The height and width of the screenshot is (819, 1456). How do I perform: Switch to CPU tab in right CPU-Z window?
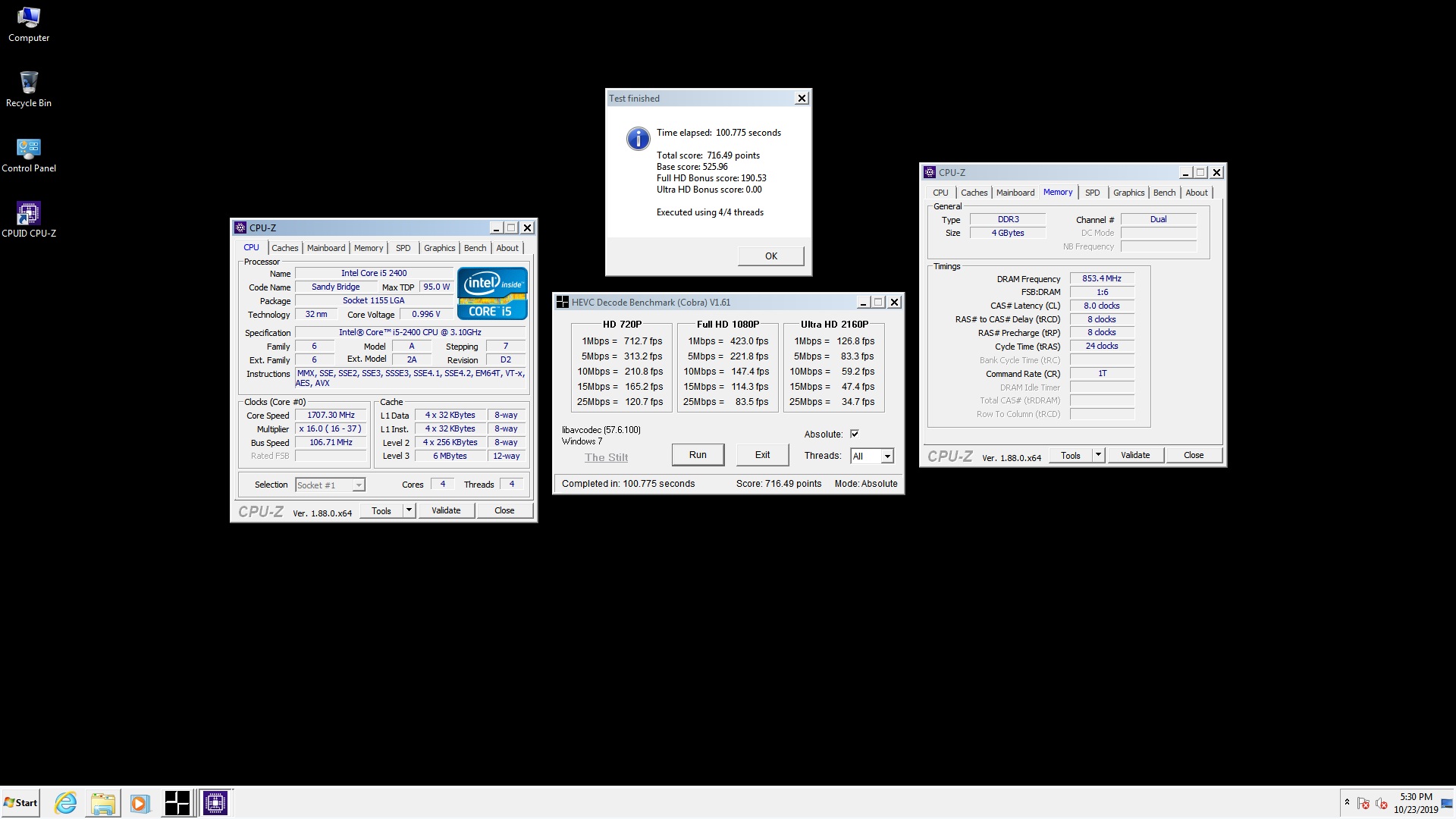(940, 193)
